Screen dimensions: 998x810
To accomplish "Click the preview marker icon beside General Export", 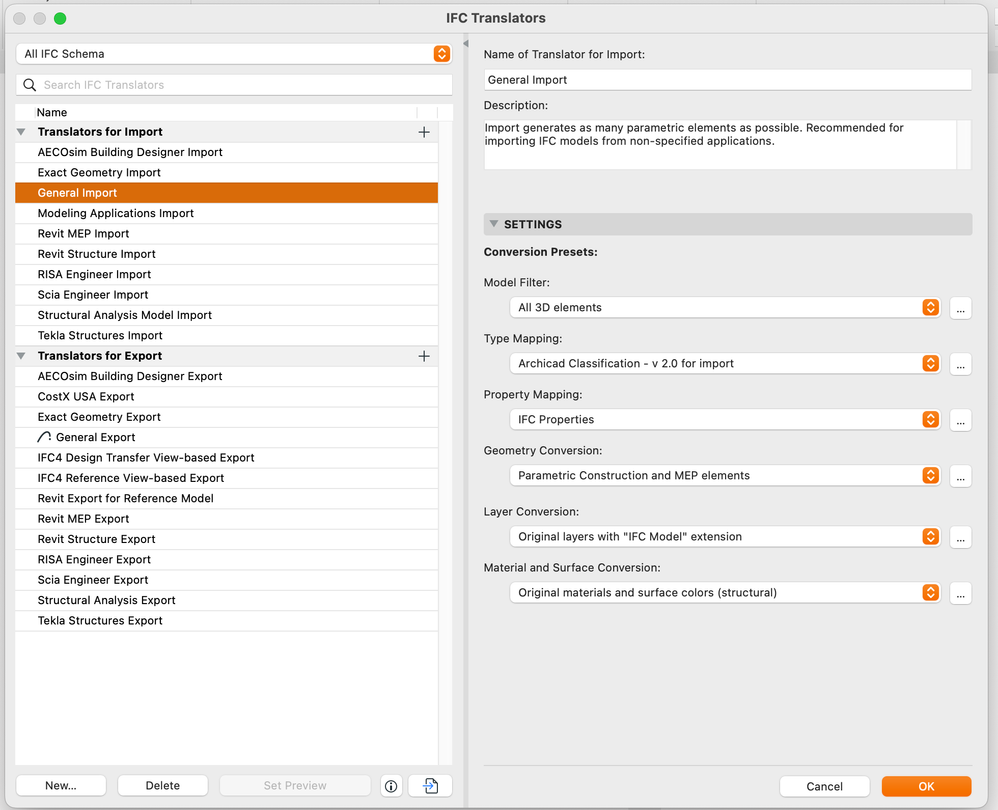I will pyautogui.click(x=44, y=436).
